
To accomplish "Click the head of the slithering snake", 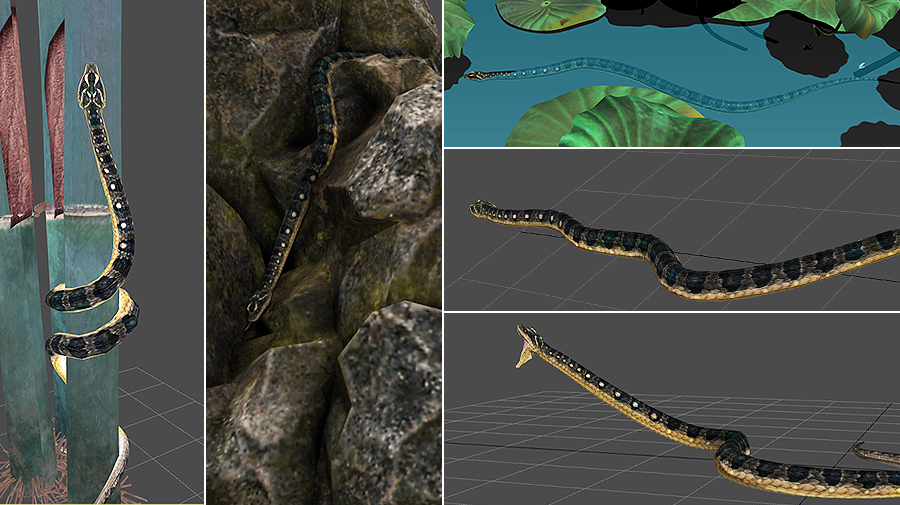I will point(483,209).
